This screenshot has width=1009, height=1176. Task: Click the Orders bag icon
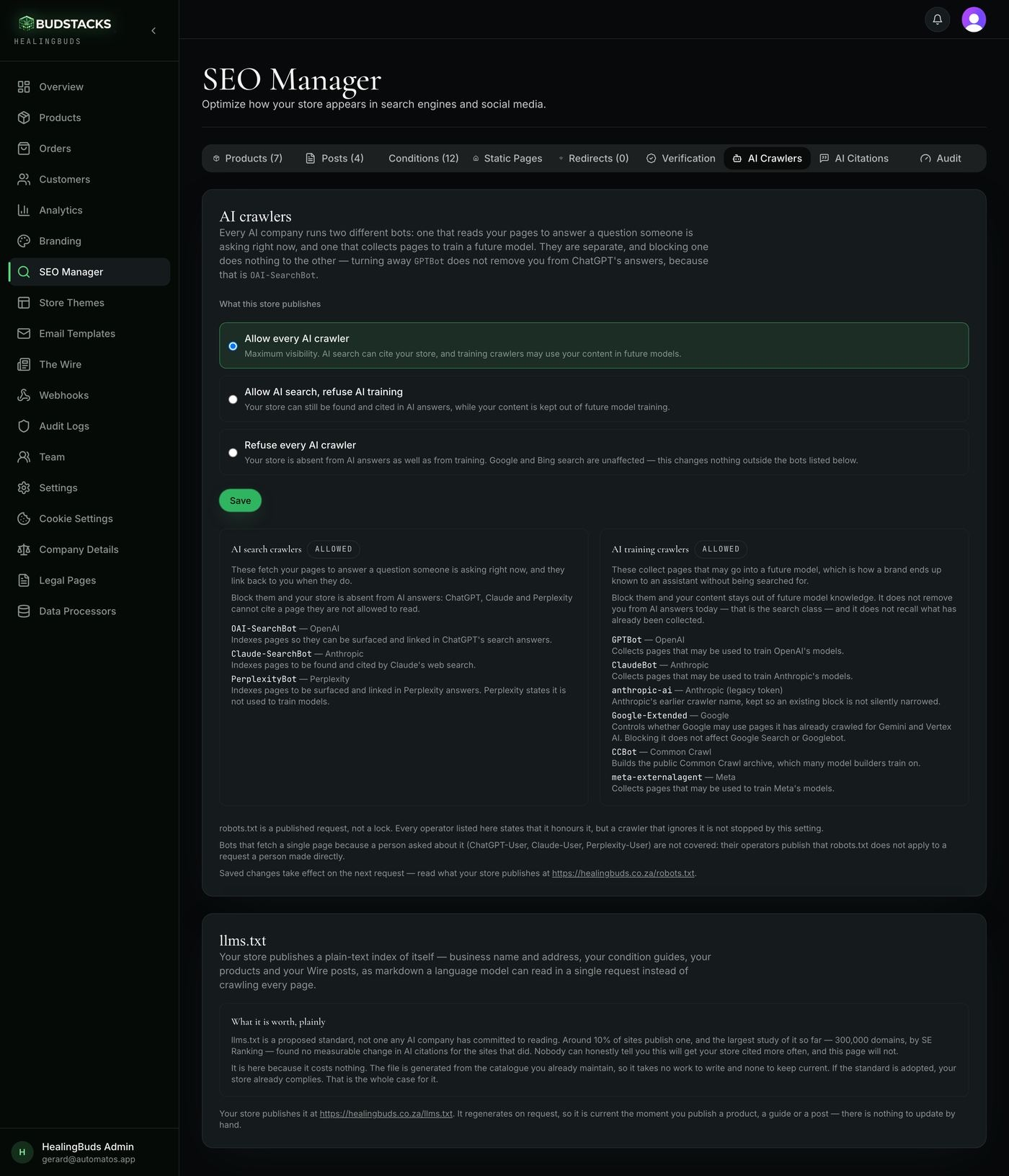point(24,149)
